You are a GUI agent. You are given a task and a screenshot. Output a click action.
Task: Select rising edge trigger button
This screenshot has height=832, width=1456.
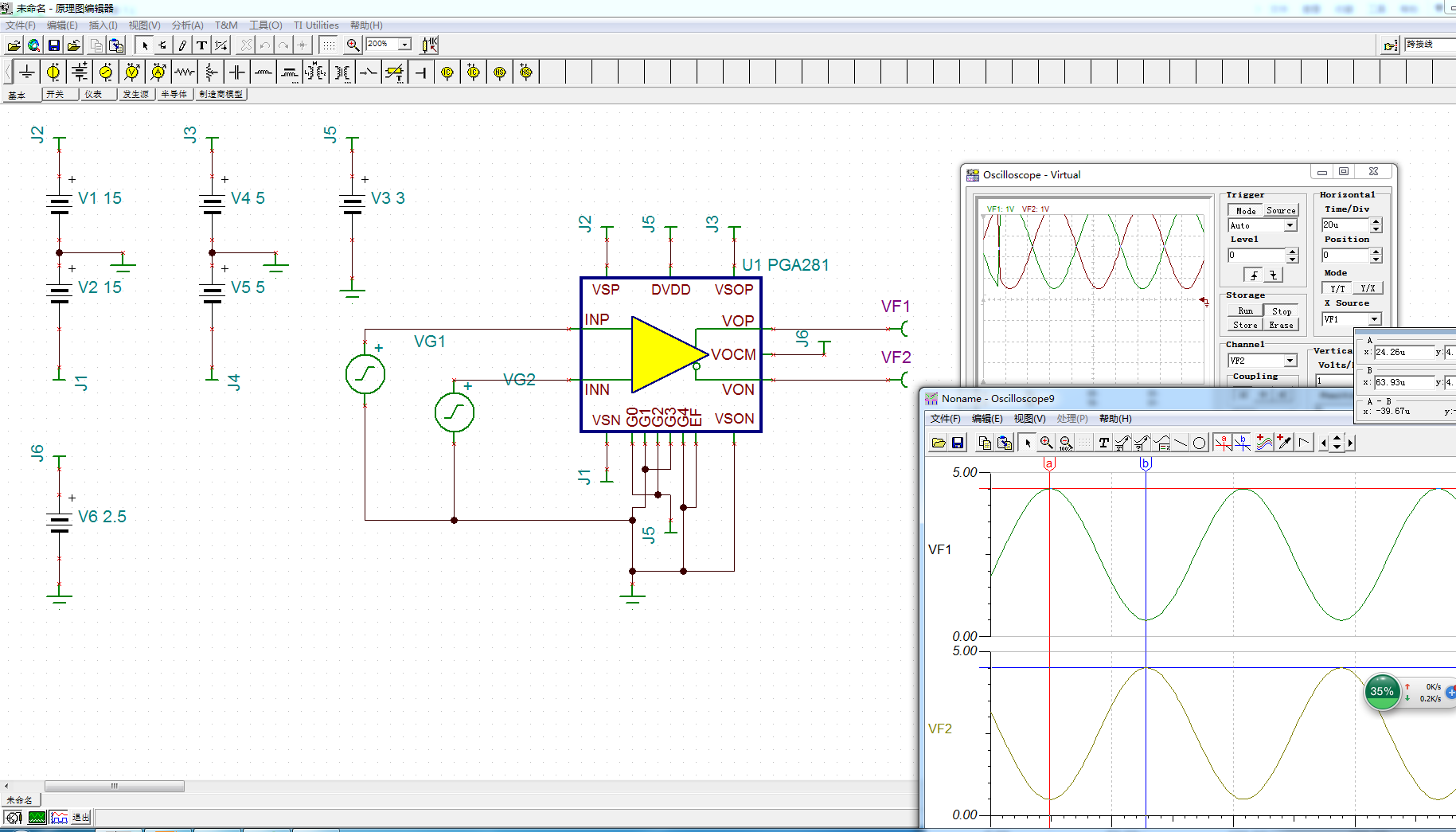1254,275
